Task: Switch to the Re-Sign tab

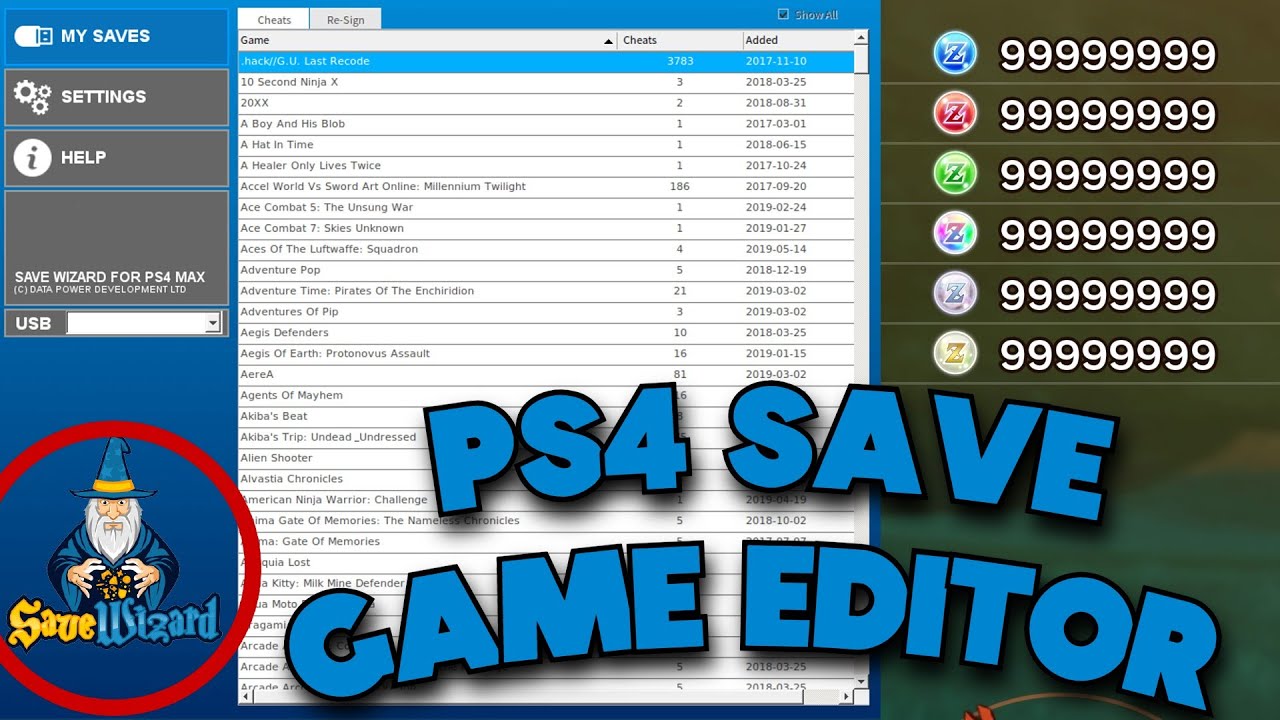Action: pyautogui.click(x=345, y=19)
